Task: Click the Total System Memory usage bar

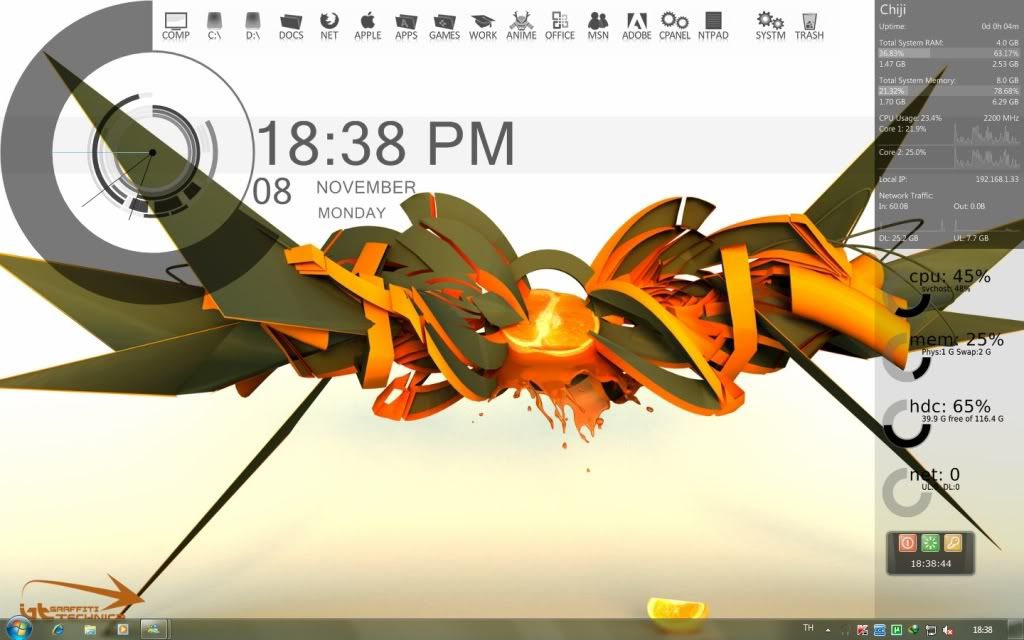Action: [x=949, y=91]
